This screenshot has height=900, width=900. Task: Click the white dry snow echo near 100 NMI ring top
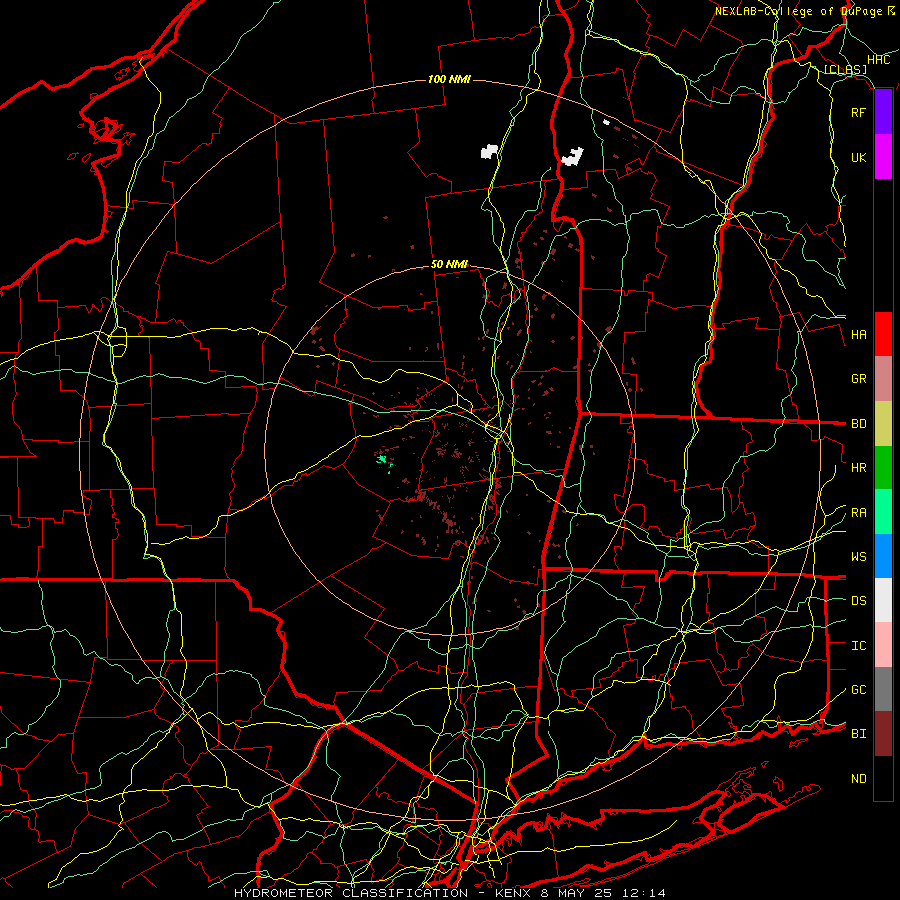489,152
